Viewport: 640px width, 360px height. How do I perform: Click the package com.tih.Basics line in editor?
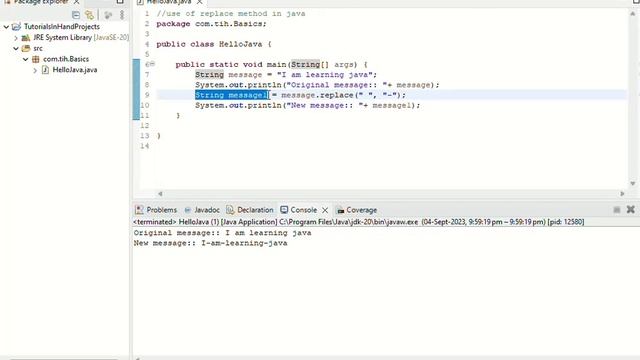(211, 24)
